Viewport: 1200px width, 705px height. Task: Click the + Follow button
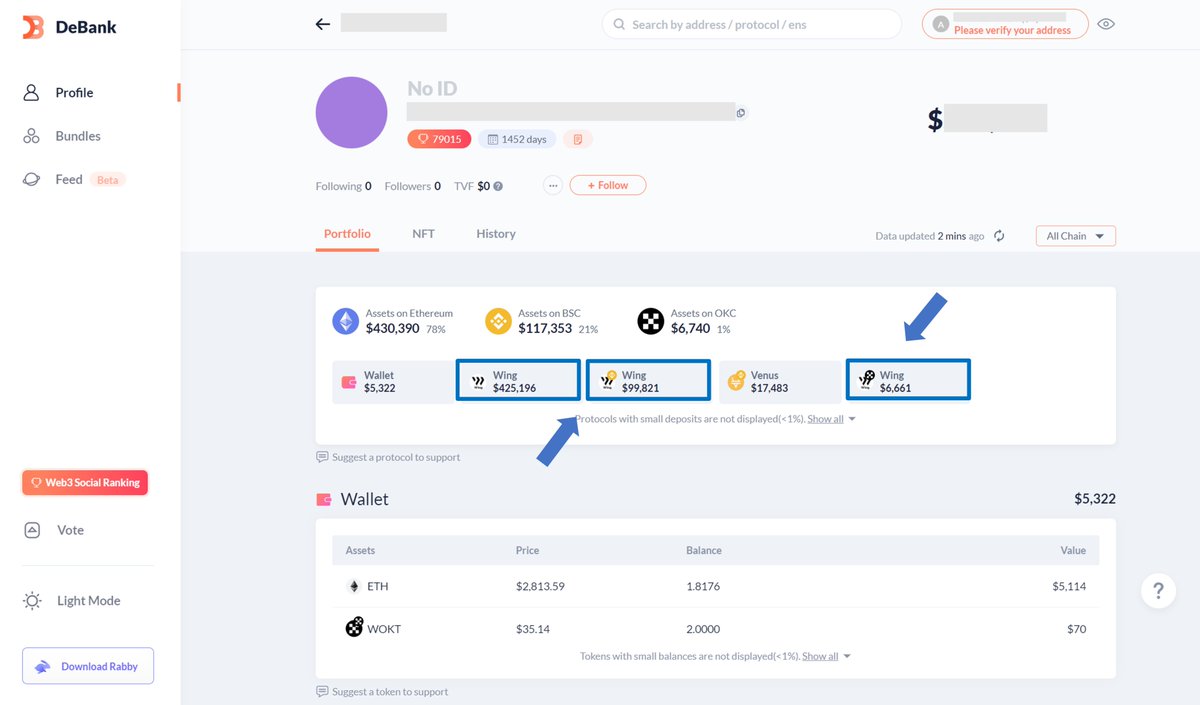click(x=607, y=184)
